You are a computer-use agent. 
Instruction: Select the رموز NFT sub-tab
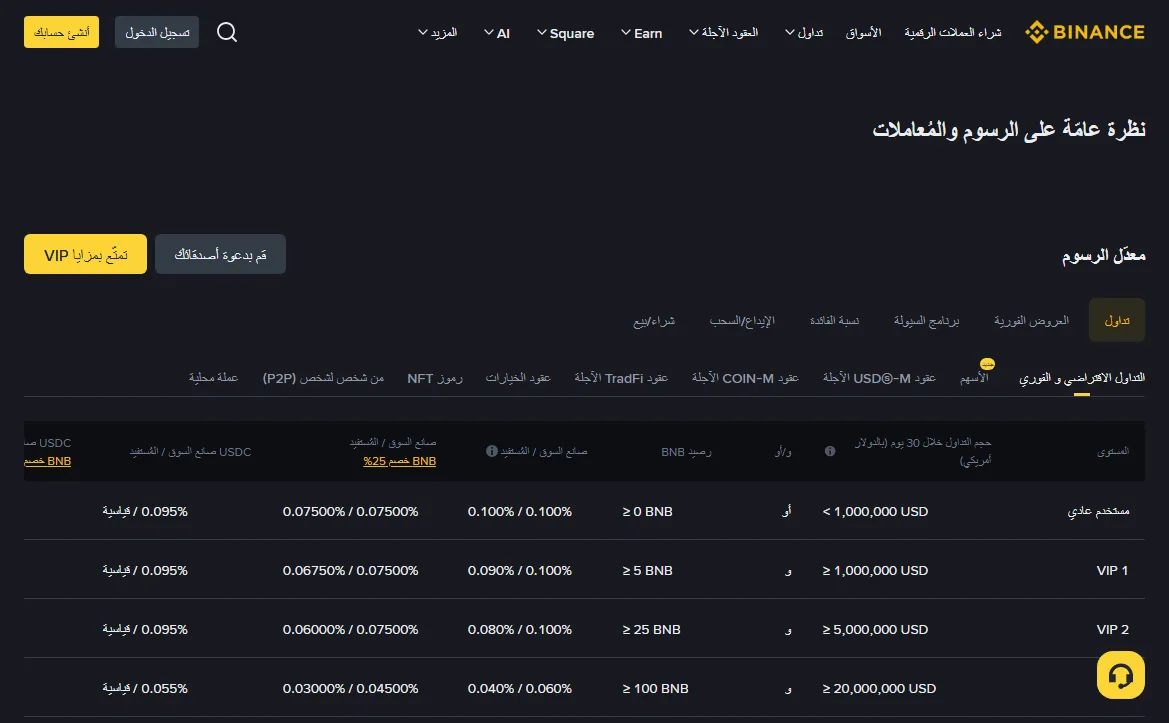click(435, 378)
